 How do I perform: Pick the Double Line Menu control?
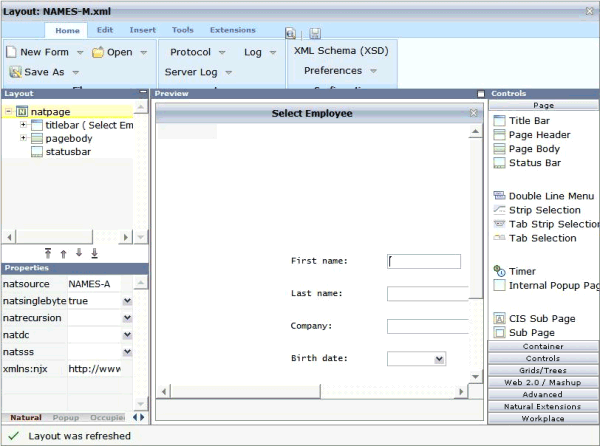[x=551, y=196]
